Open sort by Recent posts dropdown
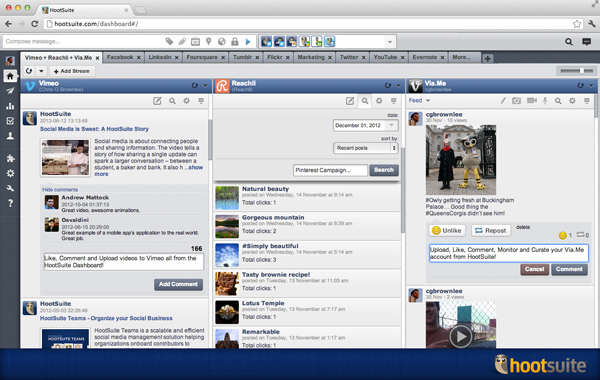The width and height of the screenshot is (600, 380). (x=365, y=148)
